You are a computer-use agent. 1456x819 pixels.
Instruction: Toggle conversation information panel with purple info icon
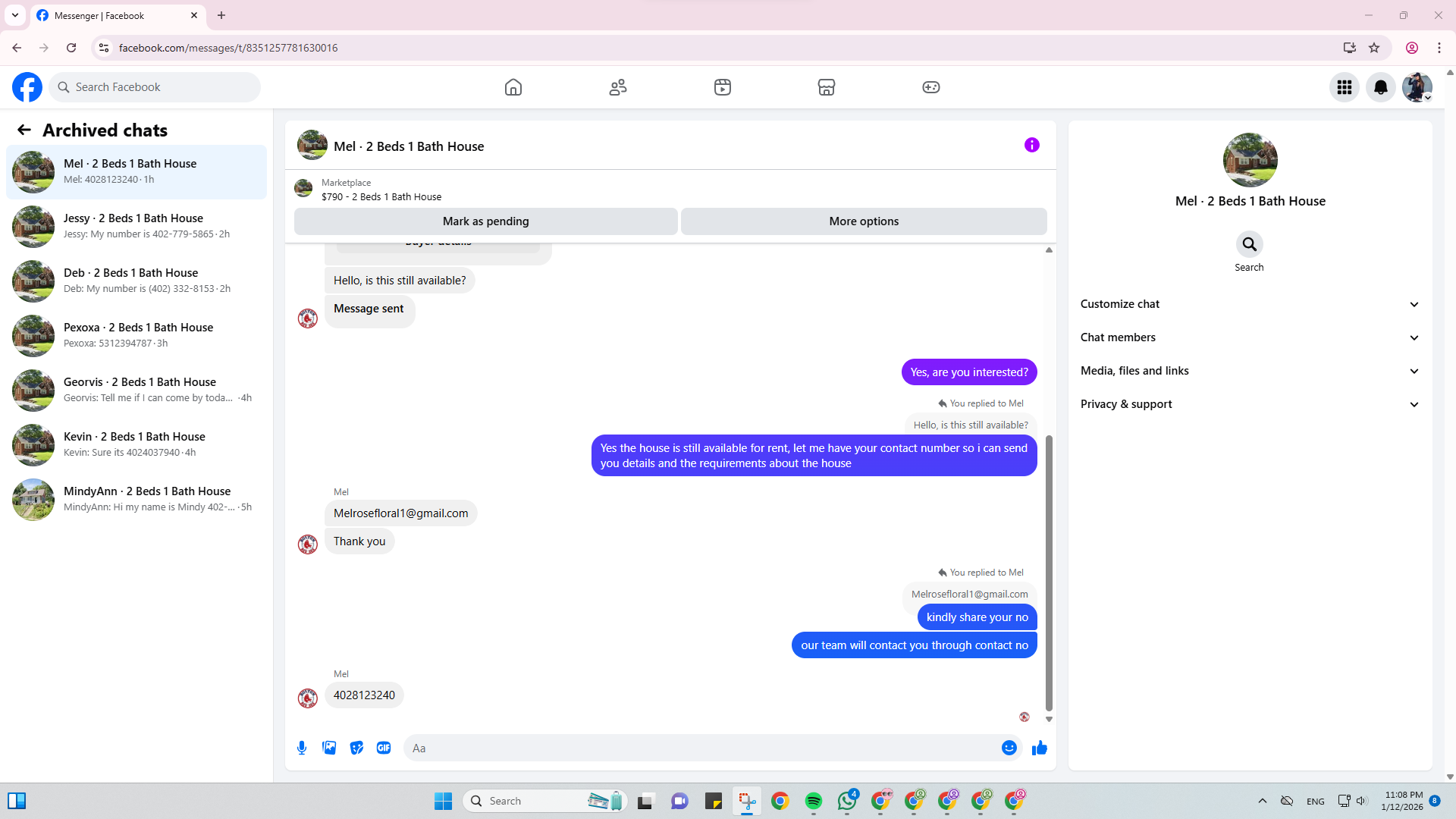(x=1031, y=145)
